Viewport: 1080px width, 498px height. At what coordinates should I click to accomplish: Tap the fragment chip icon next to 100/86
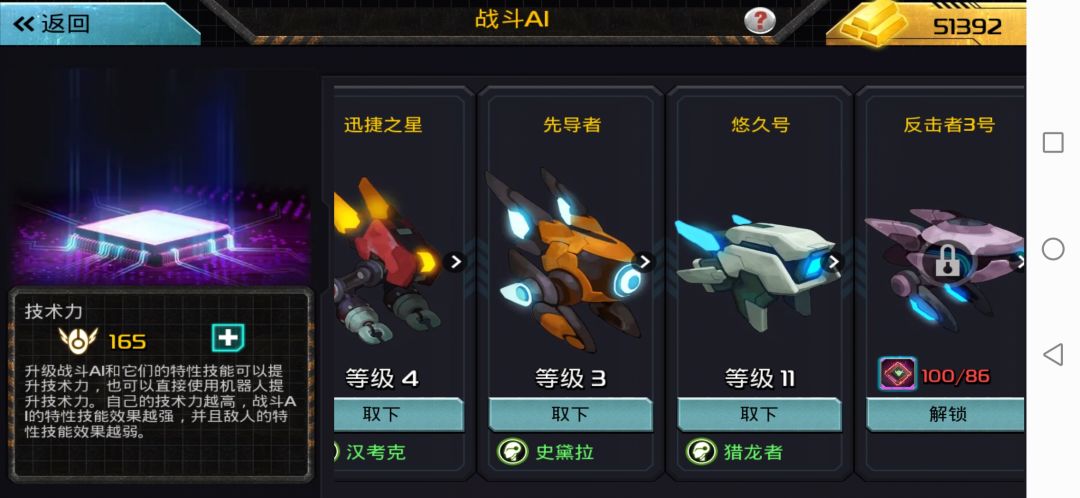click(897, 374)
